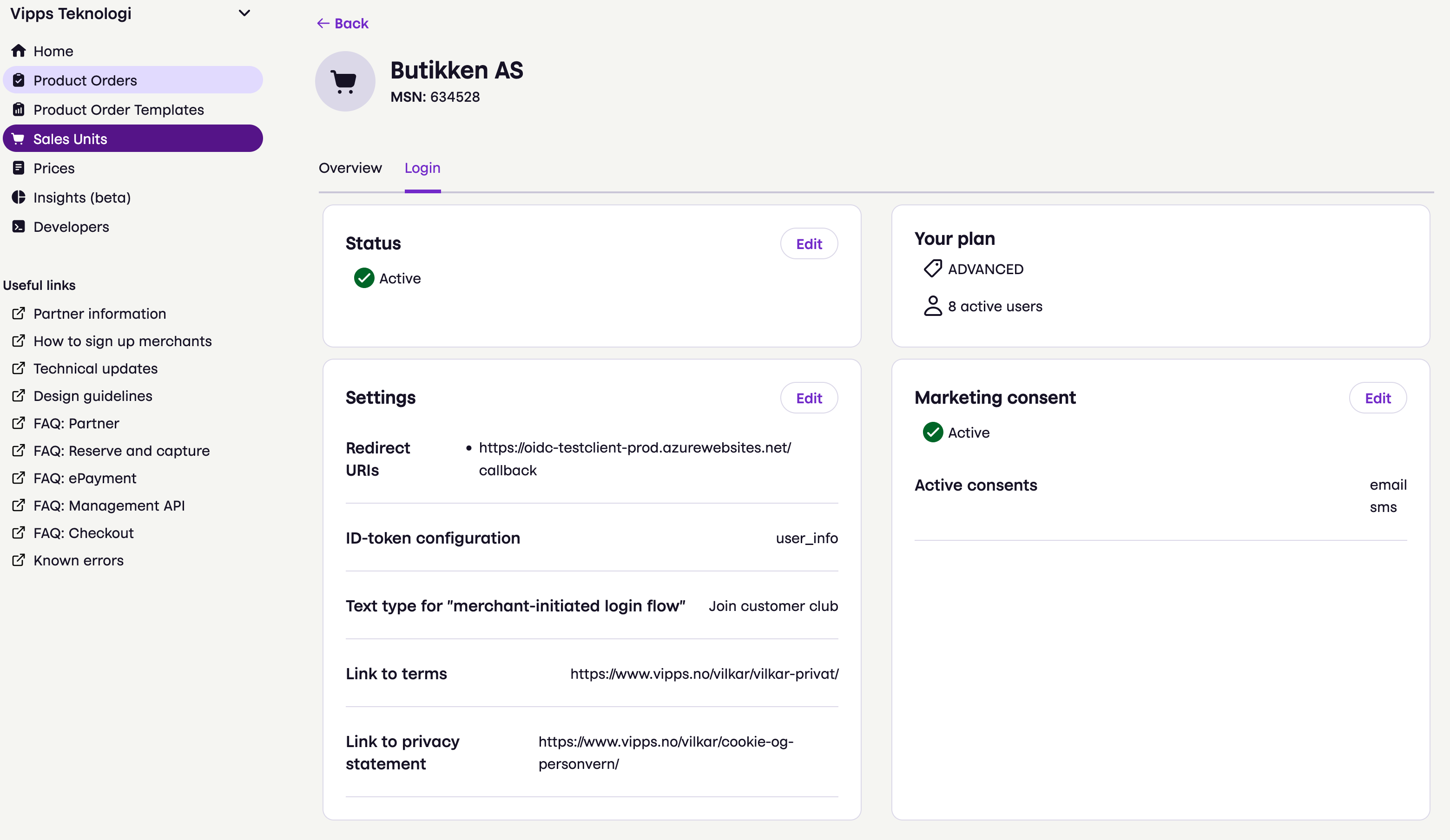Open Prices via its sidebar icon
This screenshot has width=1450, height=840.
[x=19, y=167]
